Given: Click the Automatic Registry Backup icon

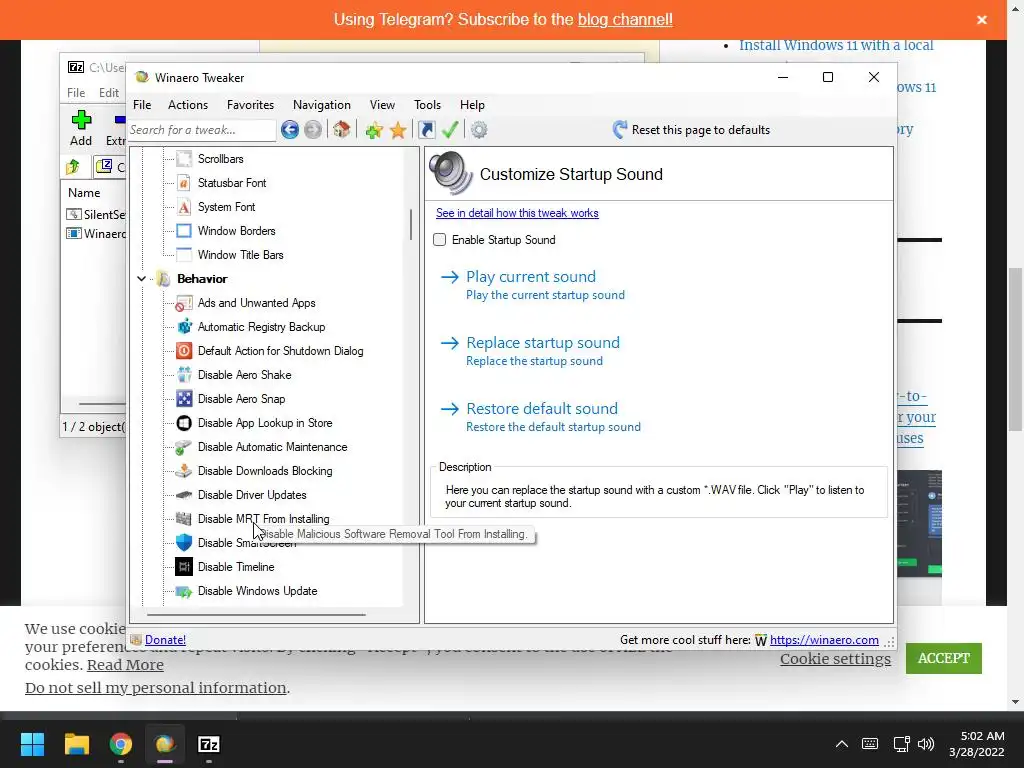Looking at the screenshot, I should point(184,327).
